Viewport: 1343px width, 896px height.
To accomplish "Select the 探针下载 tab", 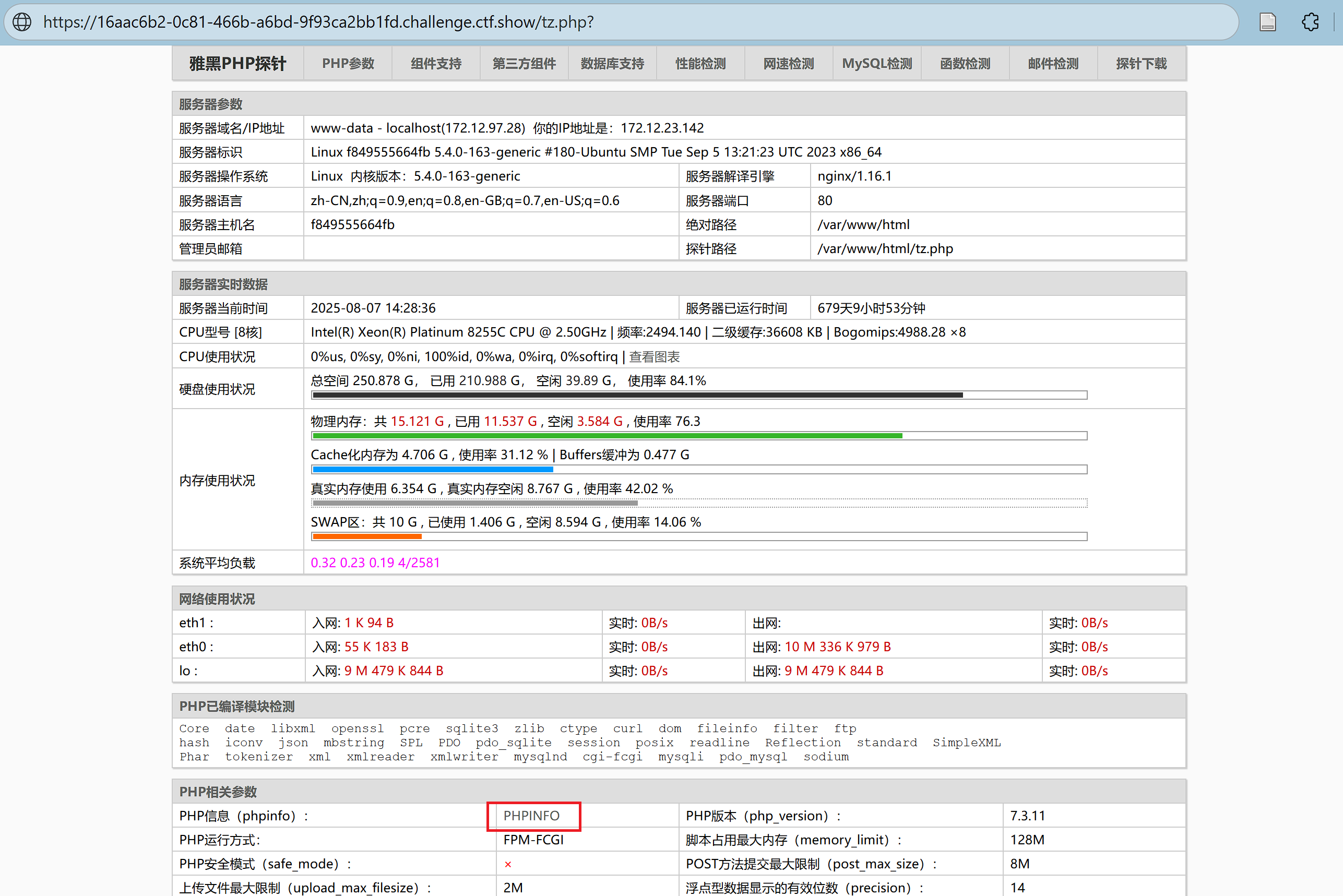I will [1140, 64].
